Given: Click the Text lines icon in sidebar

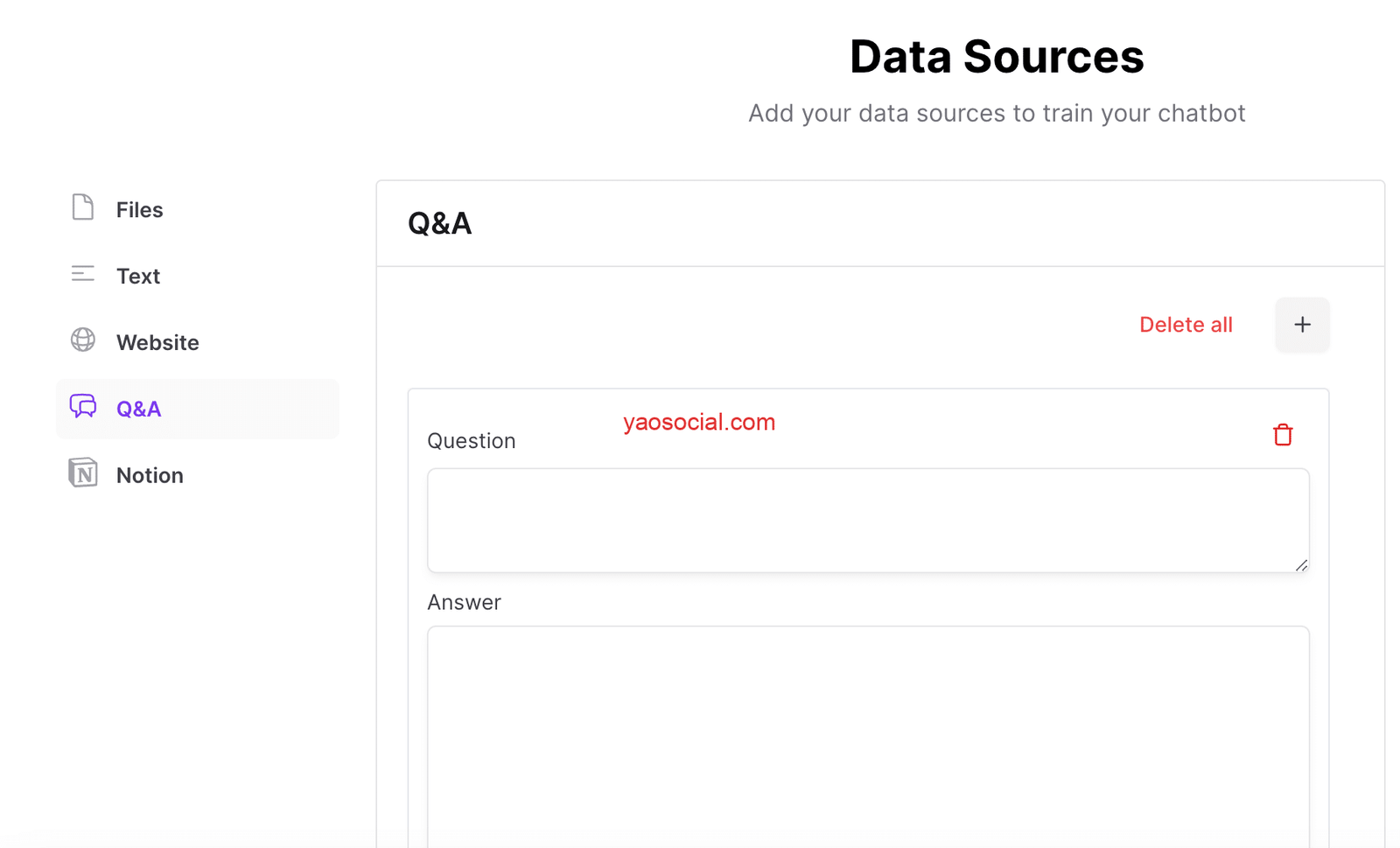Looking at the screenshot, I should point(83,275).
